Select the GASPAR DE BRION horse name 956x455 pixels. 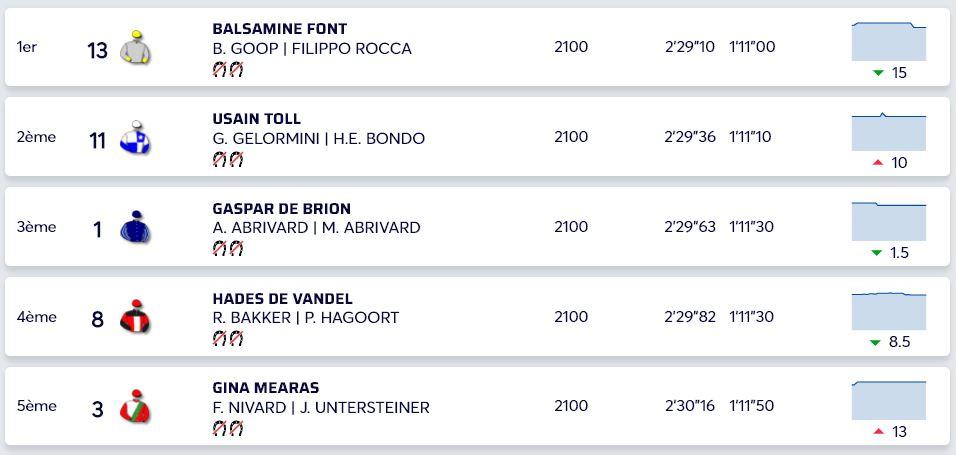coord(282,209)
